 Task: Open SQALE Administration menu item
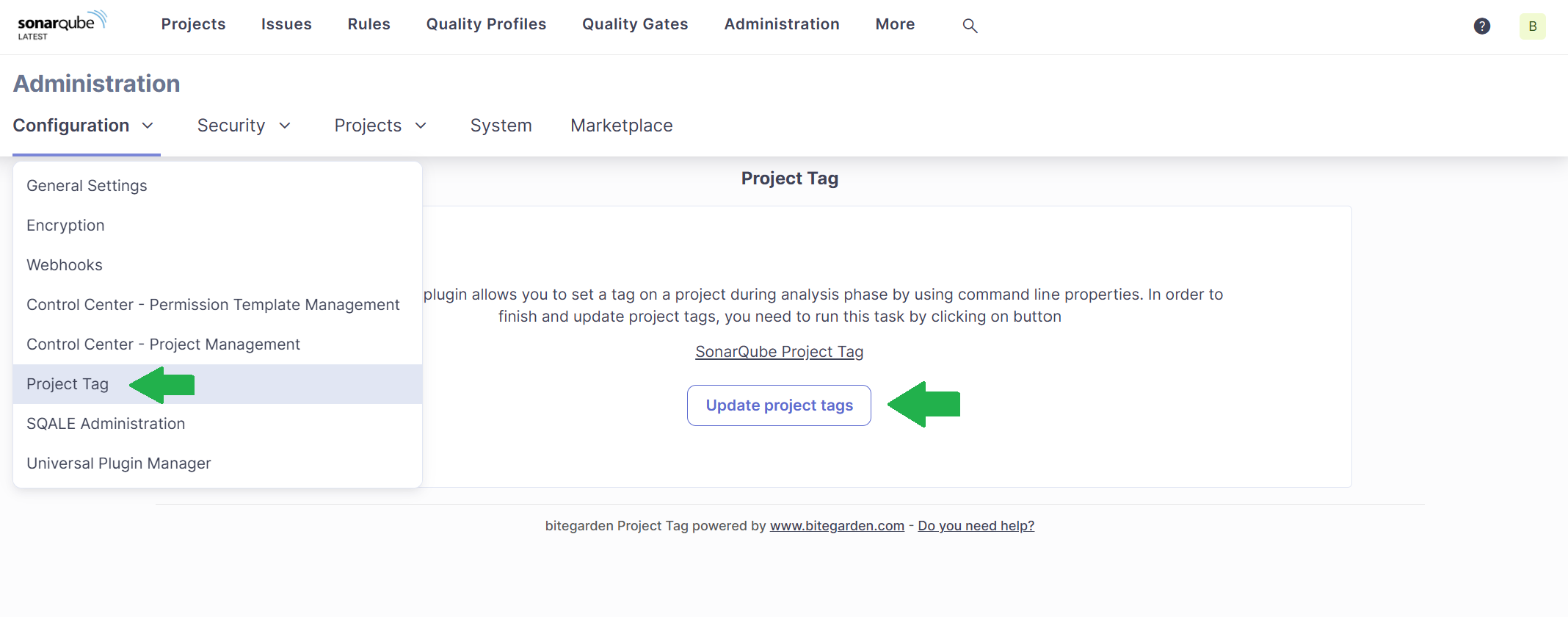click(106, 424)
